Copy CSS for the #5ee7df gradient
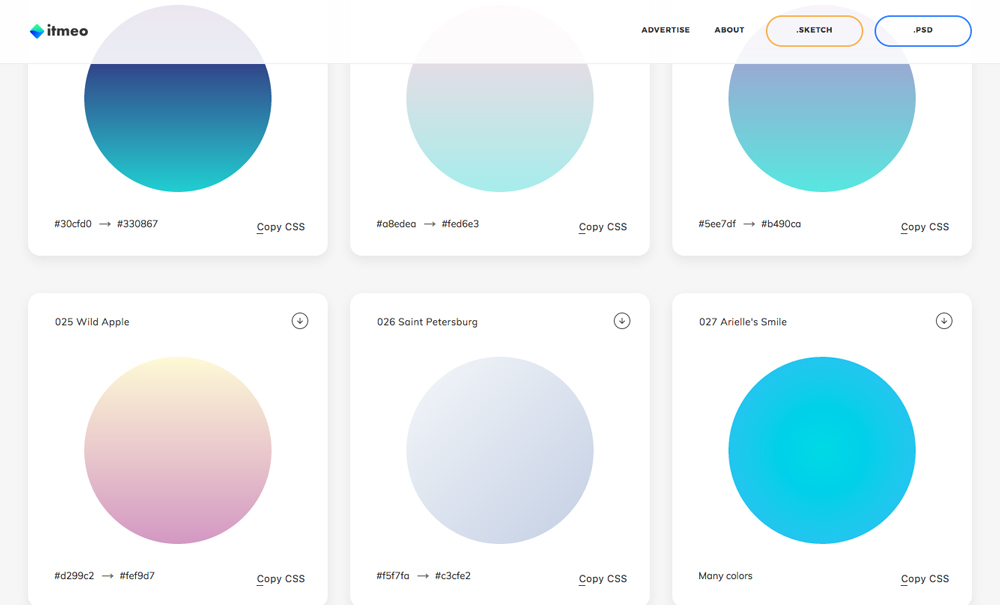The width and height of the screenshot is (1000, 605). [925, 227]
